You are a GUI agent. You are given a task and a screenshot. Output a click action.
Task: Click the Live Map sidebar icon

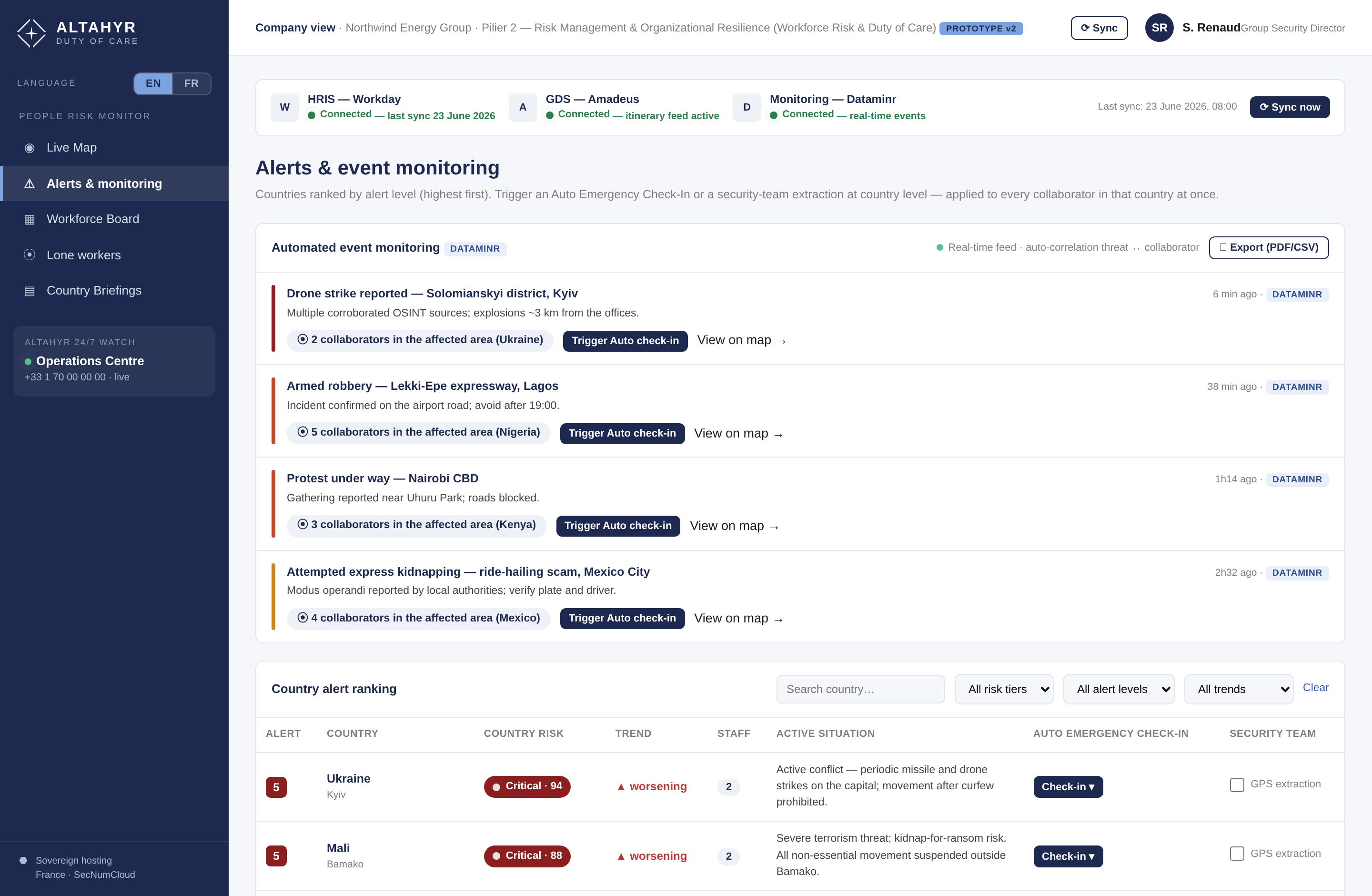pyautogui.click(x=30, y=148)
